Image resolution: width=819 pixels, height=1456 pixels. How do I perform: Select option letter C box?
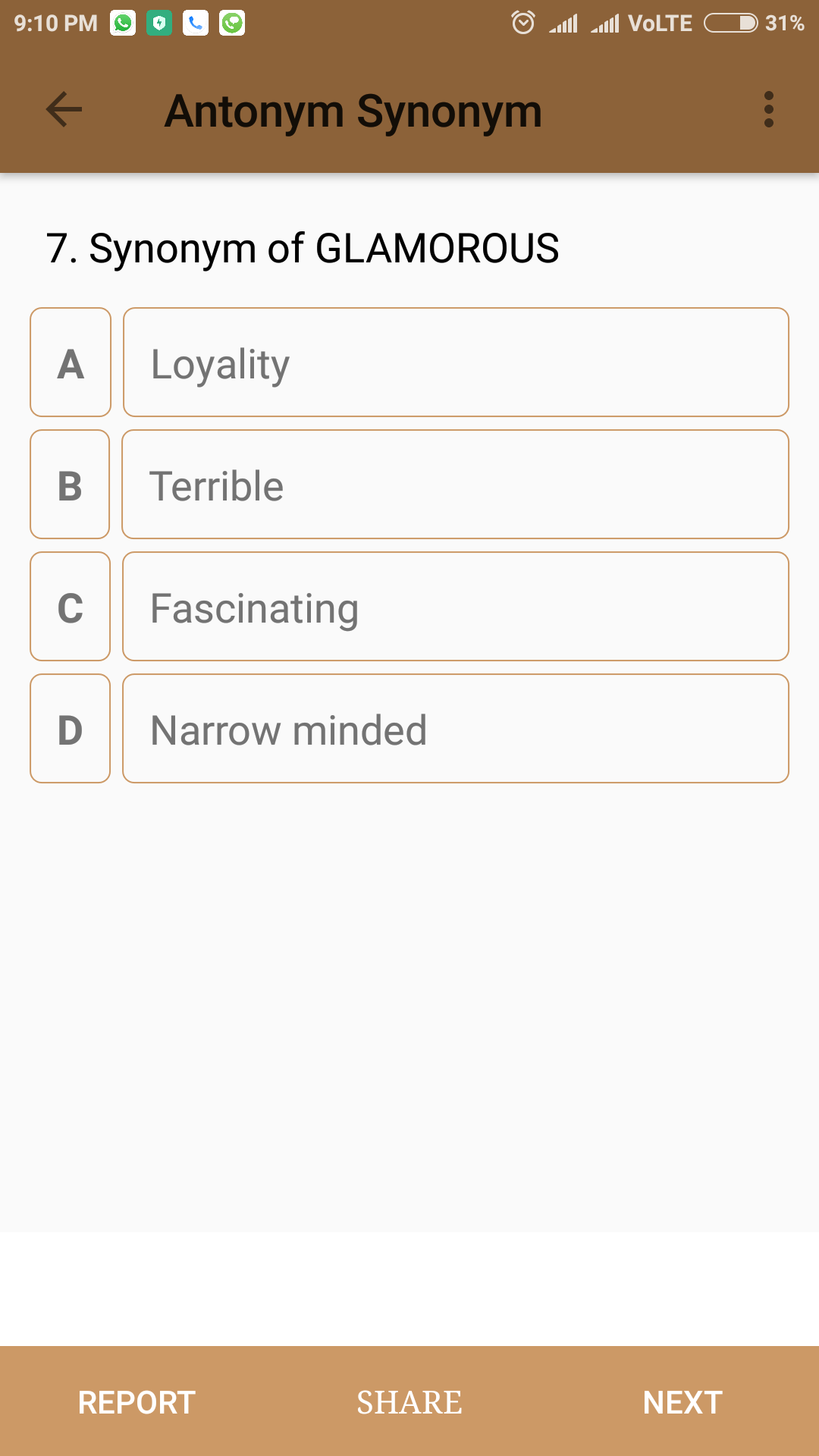pyautogui.click(x=71, y=607)
